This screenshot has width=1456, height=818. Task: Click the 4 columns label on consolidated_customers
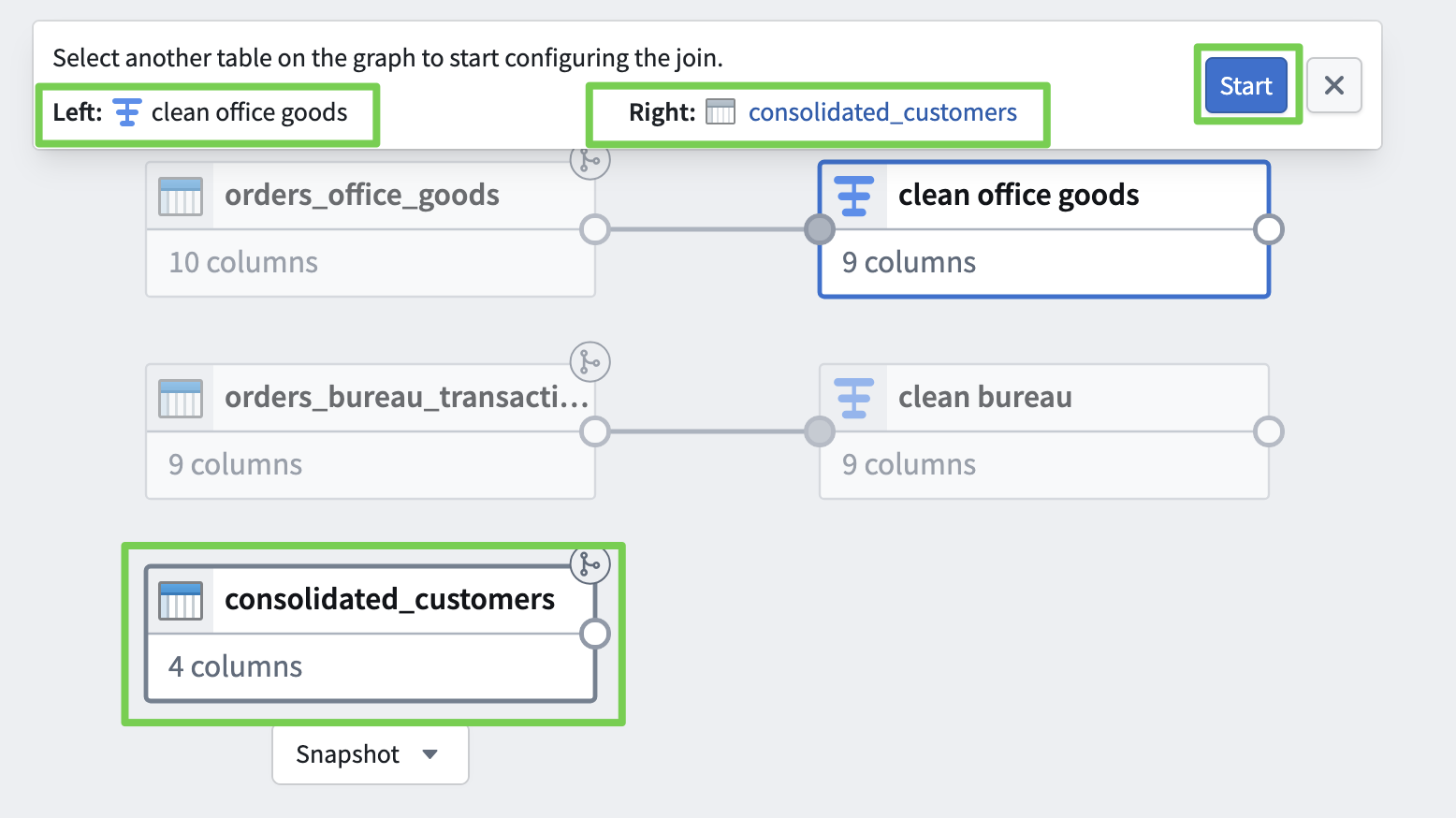tap(235, 666)
